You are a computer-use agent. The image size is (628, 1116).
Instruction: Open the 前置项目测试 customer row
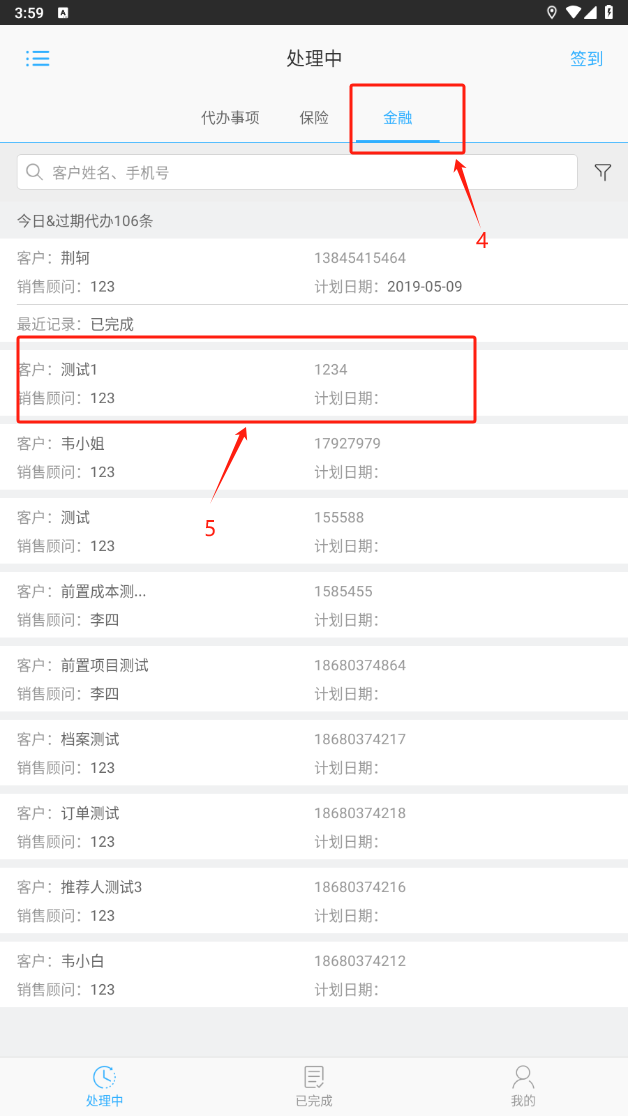click(x=314, y=680)
